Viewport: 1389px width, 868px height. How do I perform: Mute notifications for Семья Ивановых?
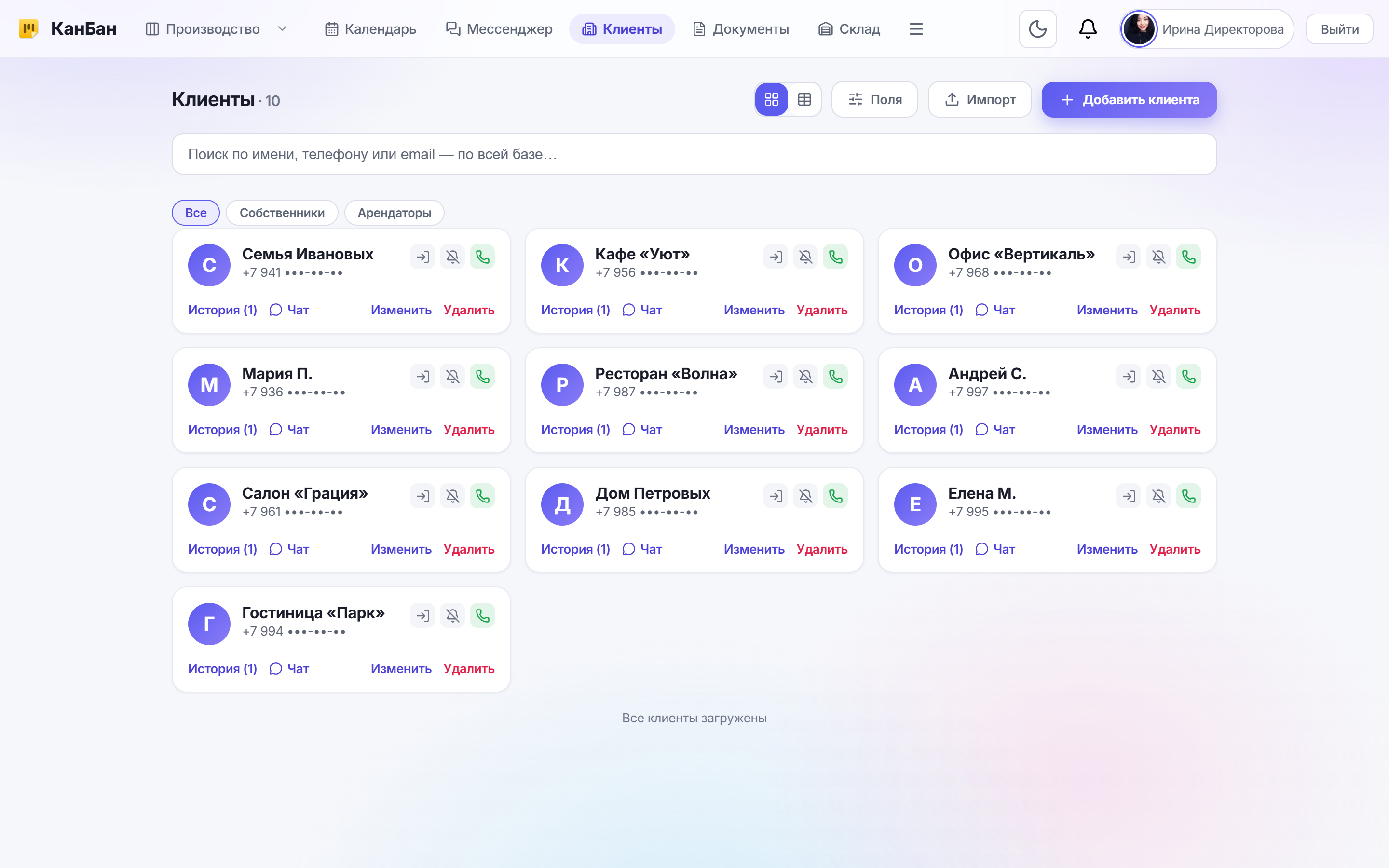(452, 257)
